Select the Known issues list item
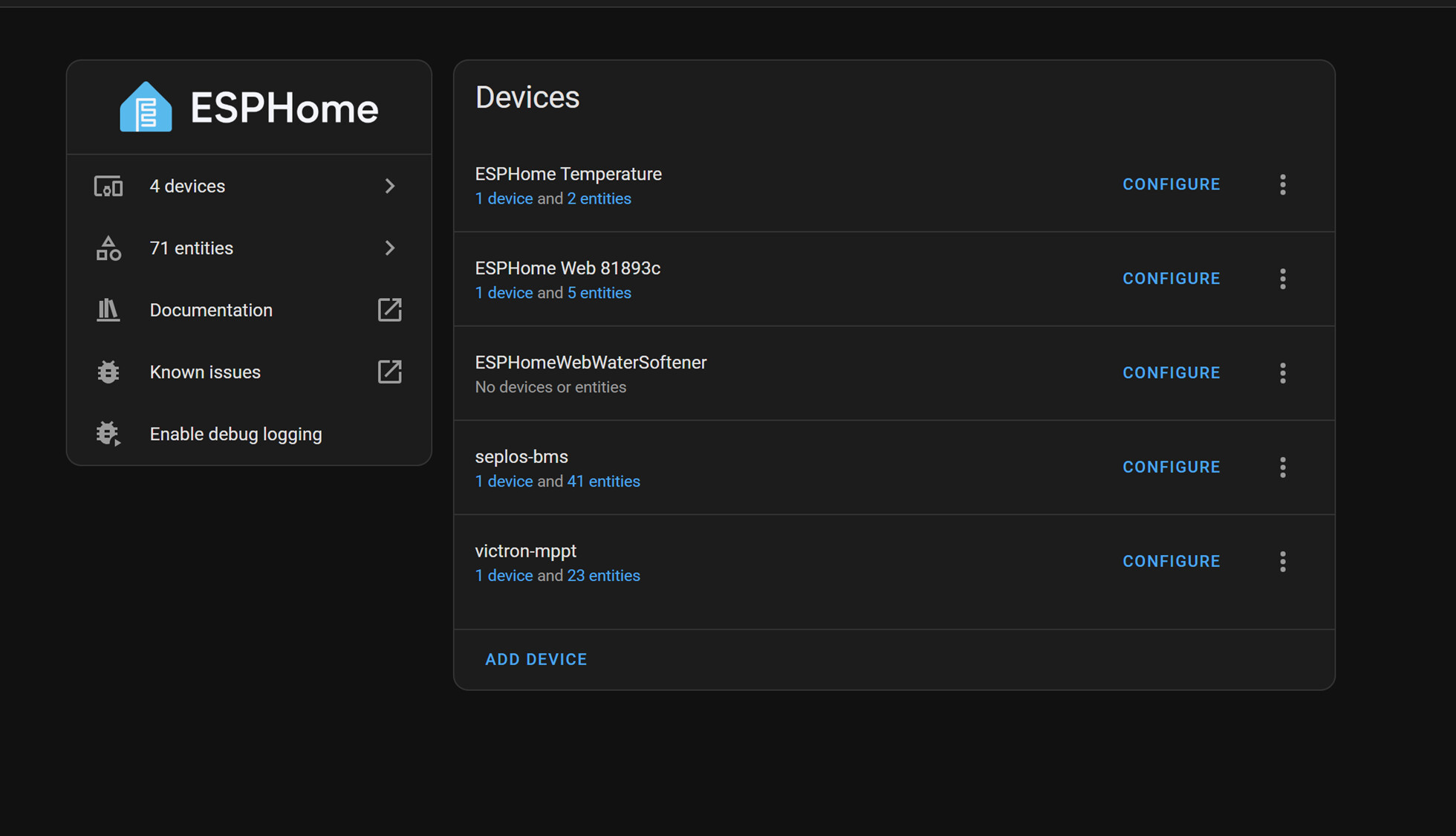Image resolution: width=1456 pixels, height=836 pixels. 205,372
